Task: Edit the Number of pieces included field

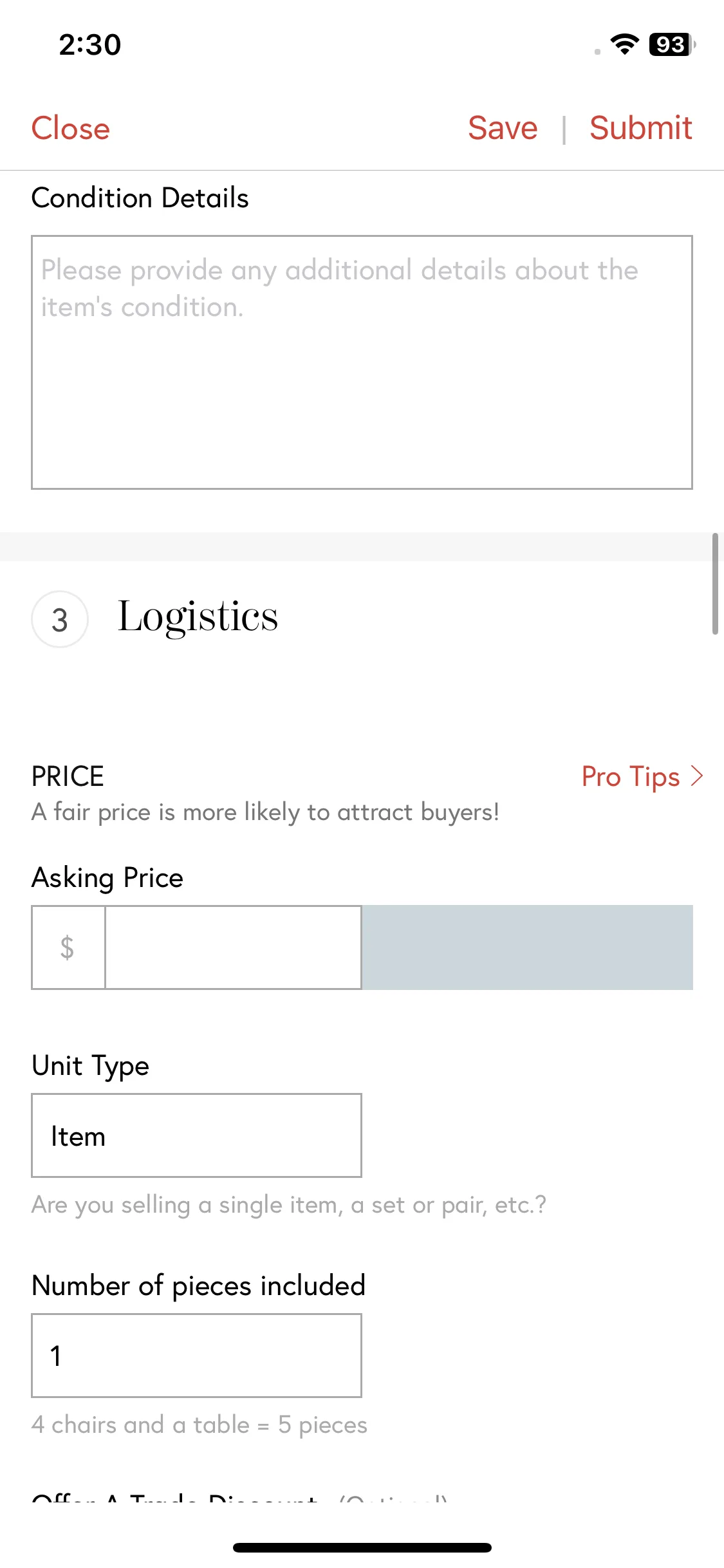Action: [x=196, y=1356]
